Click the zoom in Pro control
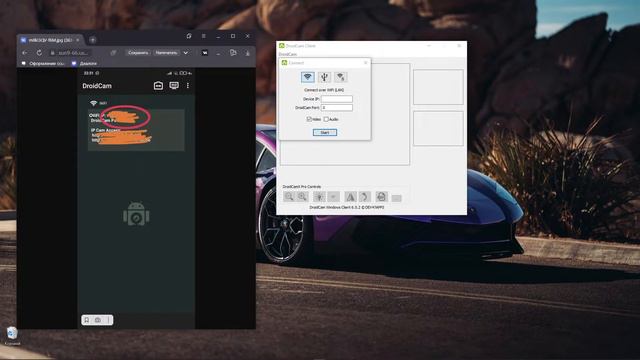The image size is (640, 360). click(302, 197)
